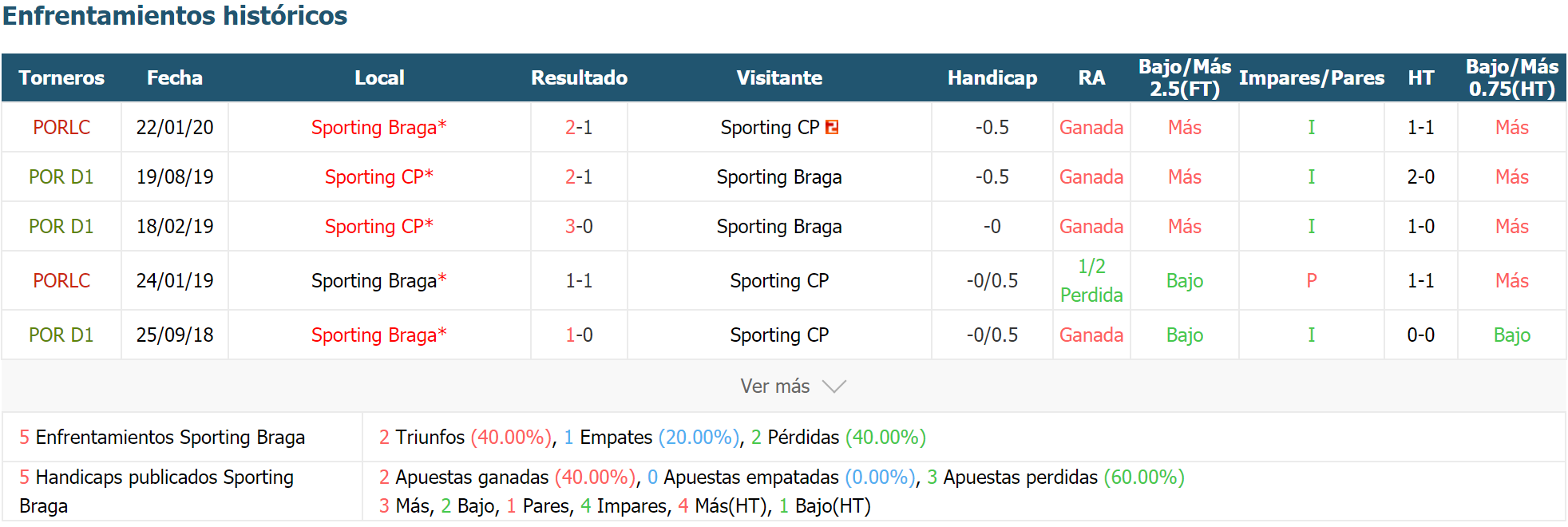This screenshot has height=527, width=1568.
Task: Click the Impares/Pares column header
Action: click(x=1312, y=77)
